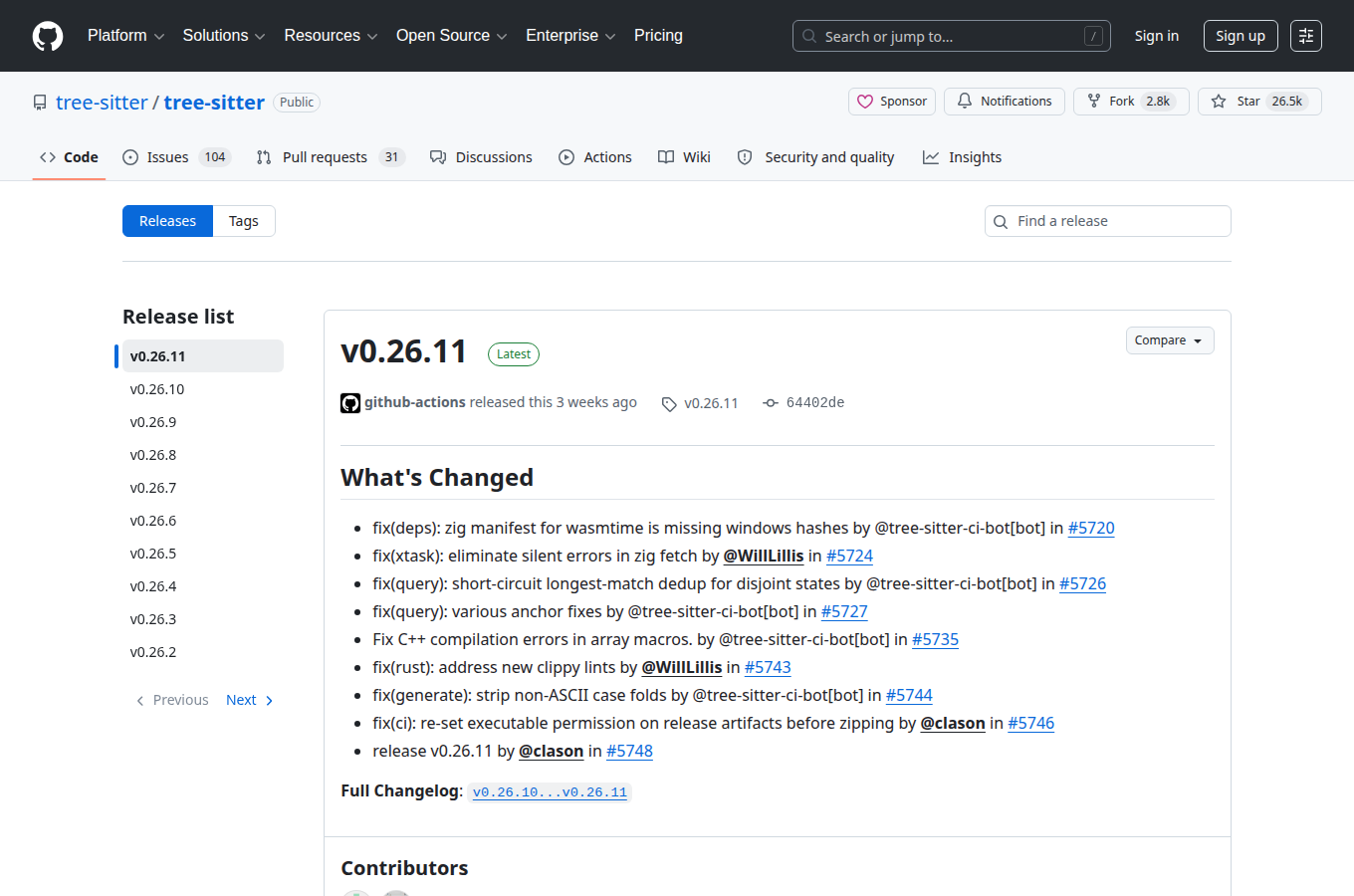Open the Security and quality tab

[x=815, y=157]
